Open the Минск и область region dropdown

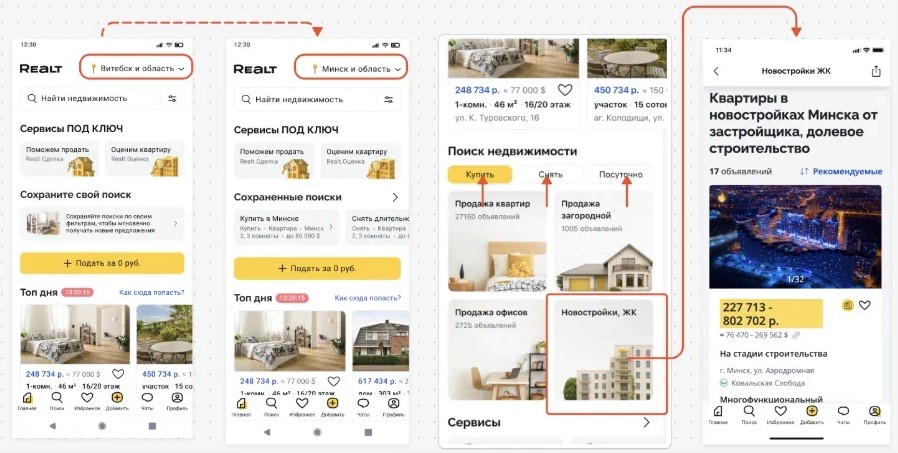351,68
